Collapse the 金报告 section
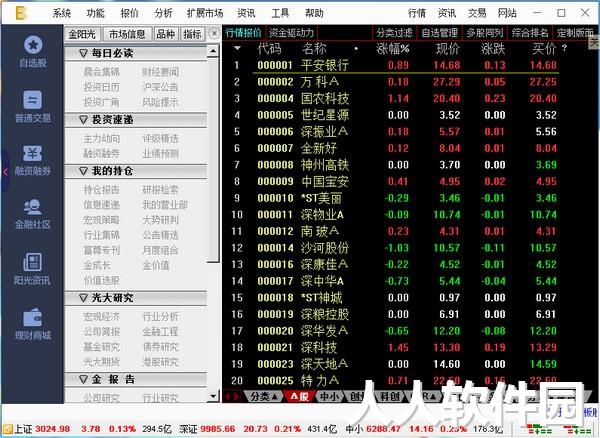600x438 pixels. point(83,379)
